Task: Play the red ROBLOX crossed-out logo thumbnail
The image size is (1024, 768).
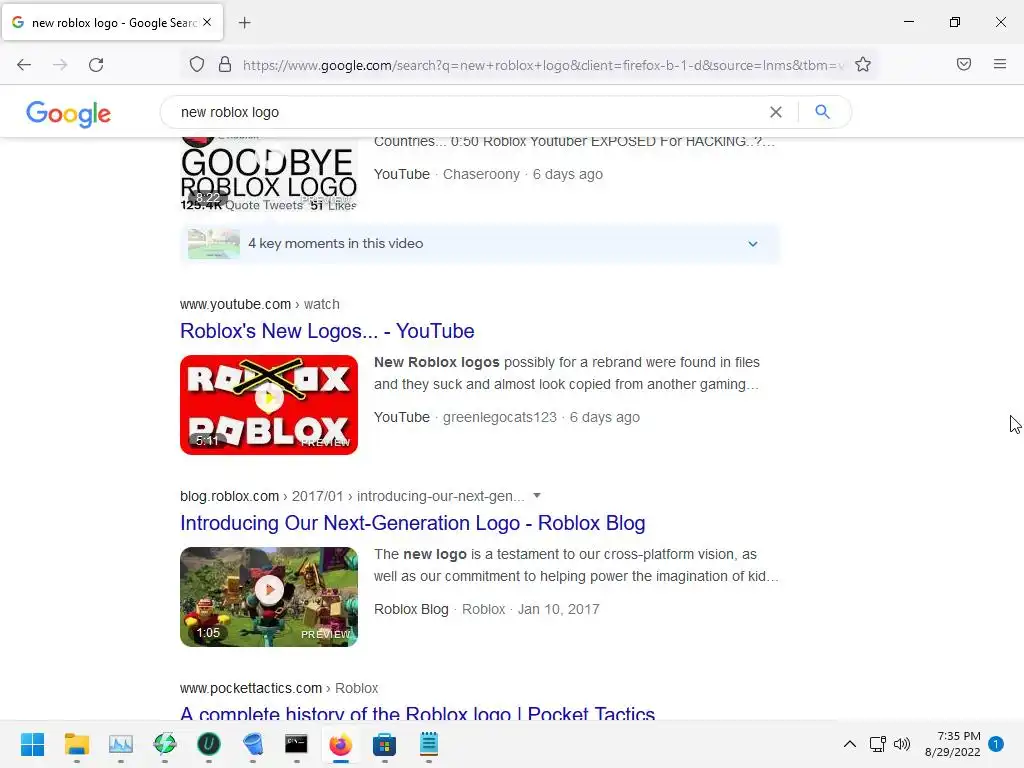Action: 268,404
